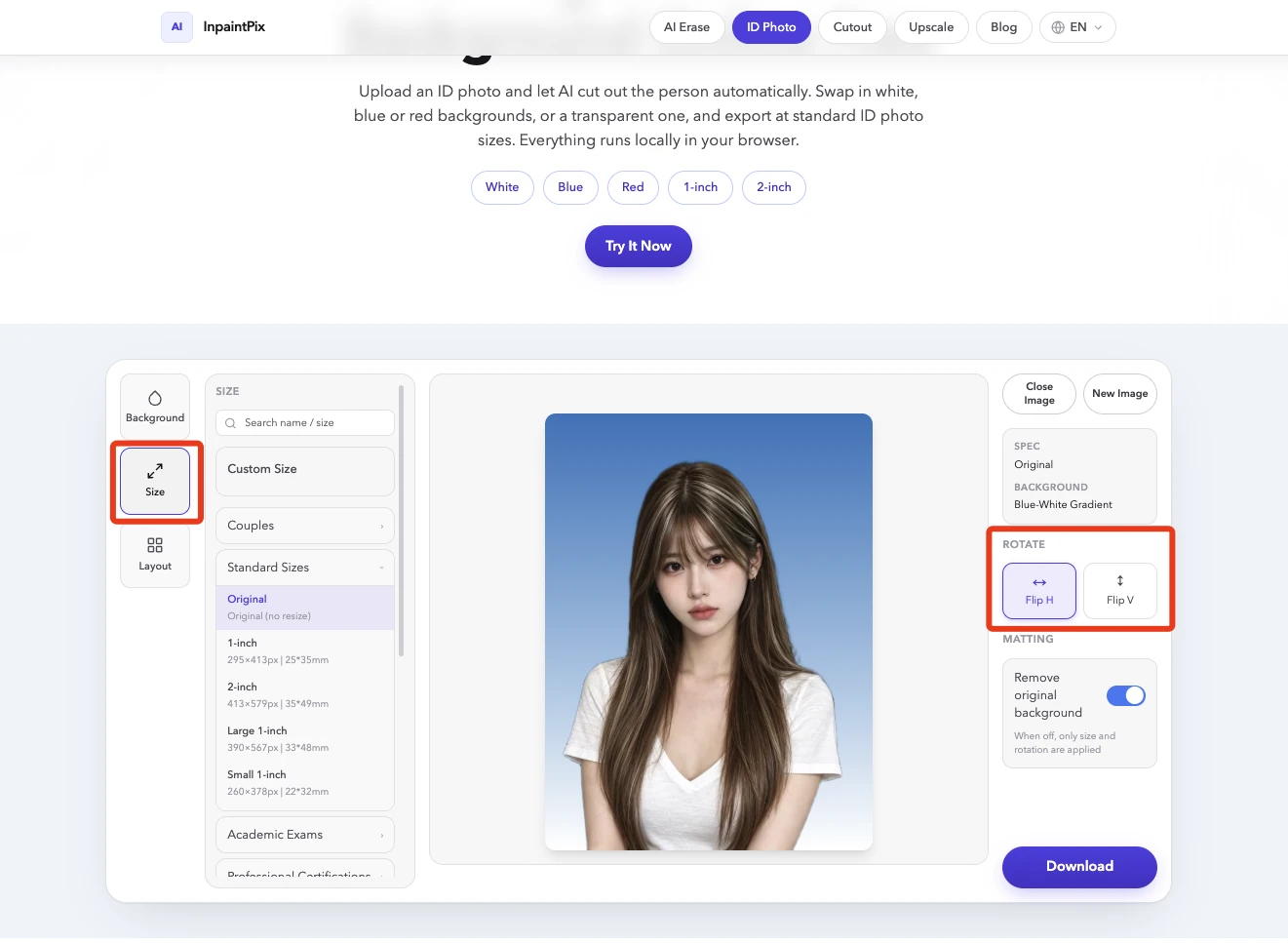
Task: Click the search magnifier icon in Size panel
Action: tap(231, 423)
